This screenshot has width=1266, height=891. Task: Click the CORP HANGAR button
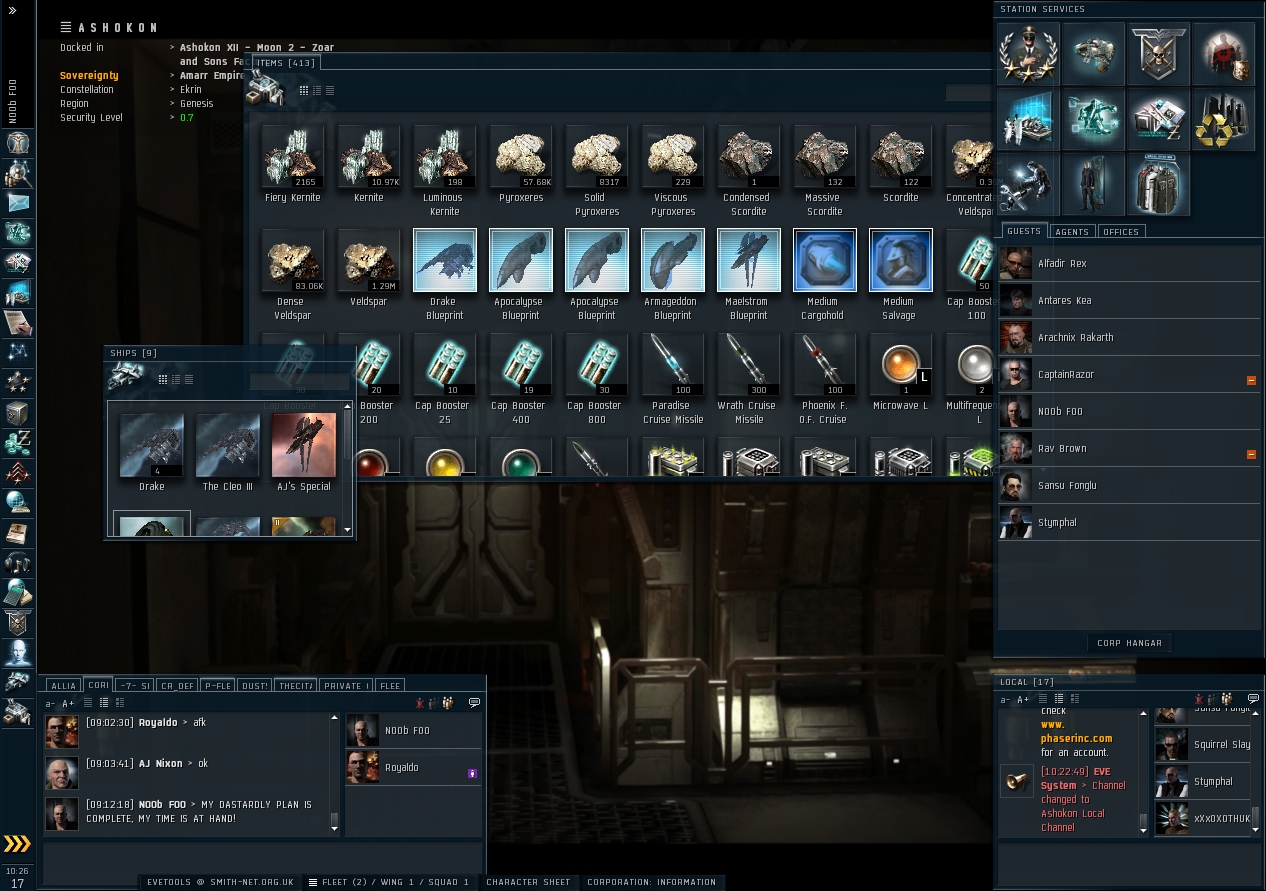pos(1129,643)
